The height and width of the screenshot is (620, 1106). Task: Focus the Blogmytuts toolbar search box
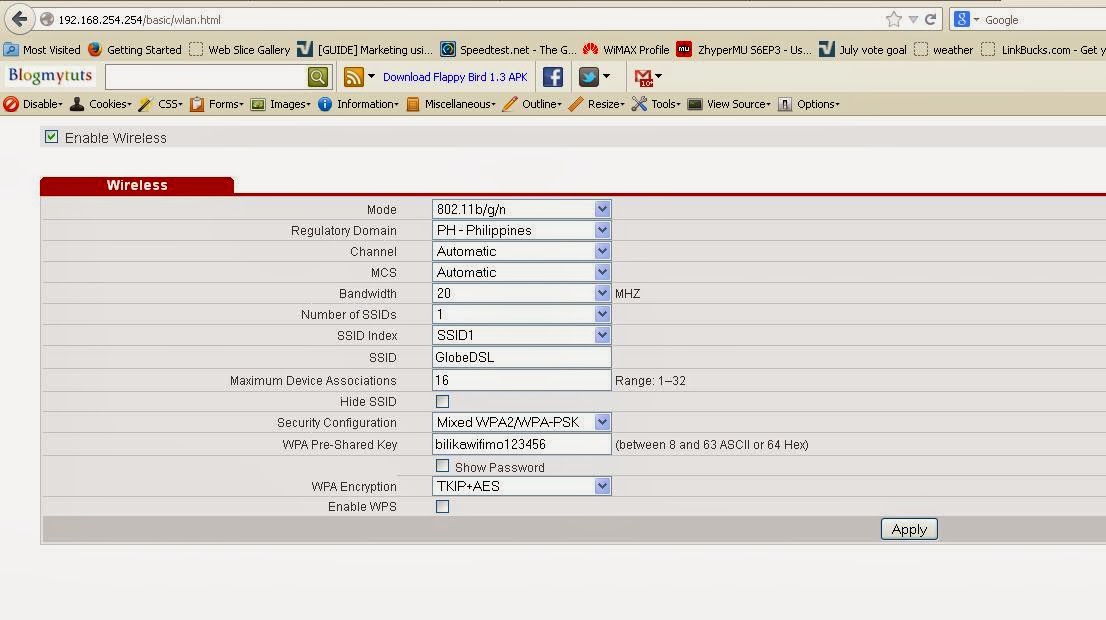click(x=206, y=77)
